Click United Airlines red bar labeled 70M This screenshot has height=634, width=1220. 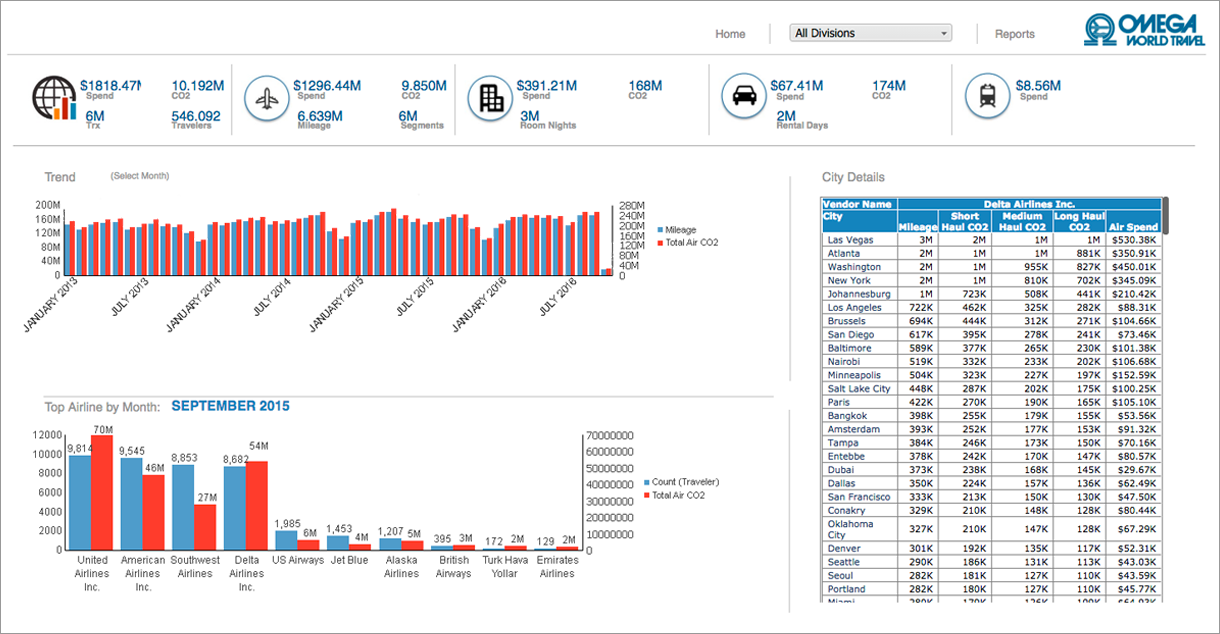(x=102, y=492)
